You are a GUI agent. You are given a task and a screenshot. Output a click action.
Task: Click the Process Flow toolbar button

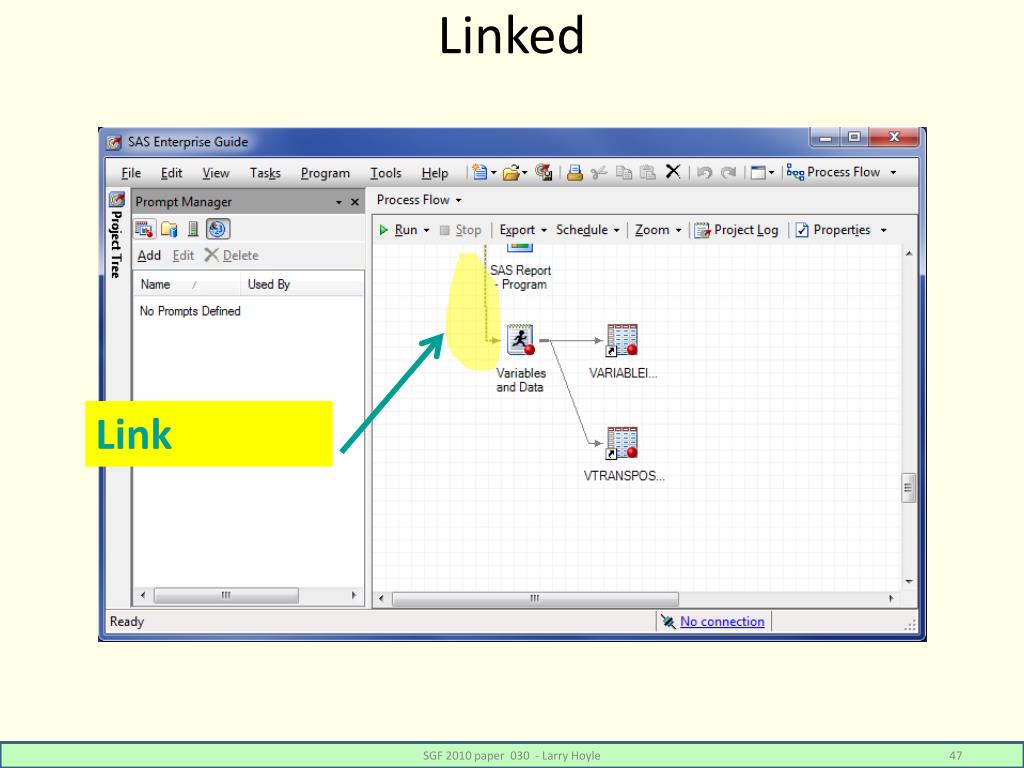click(x=834, y=172)
